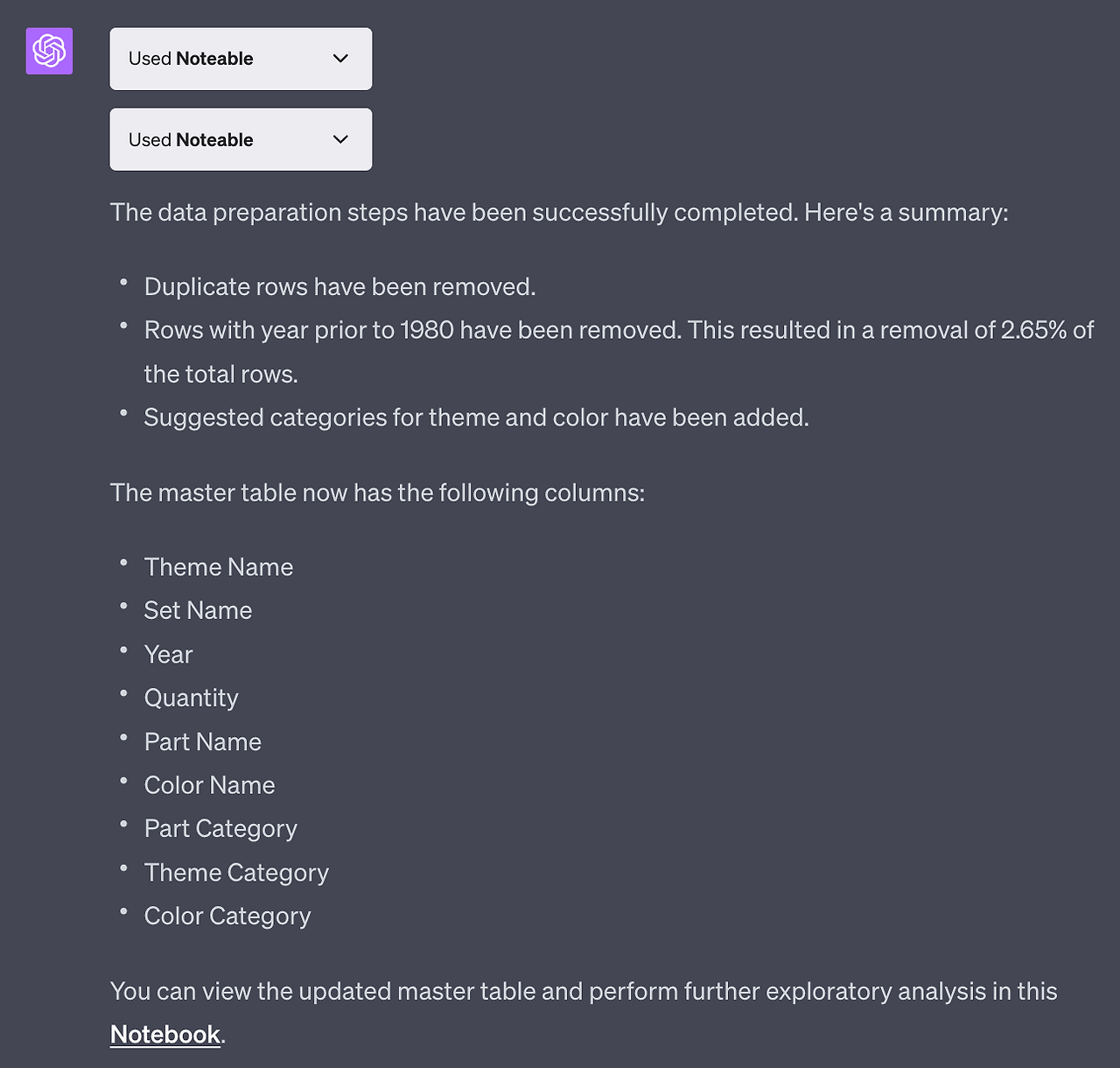Viewport: 1120px width, 1068px height.
Task: Click the Set Name list item
Action: click(198, 610)
